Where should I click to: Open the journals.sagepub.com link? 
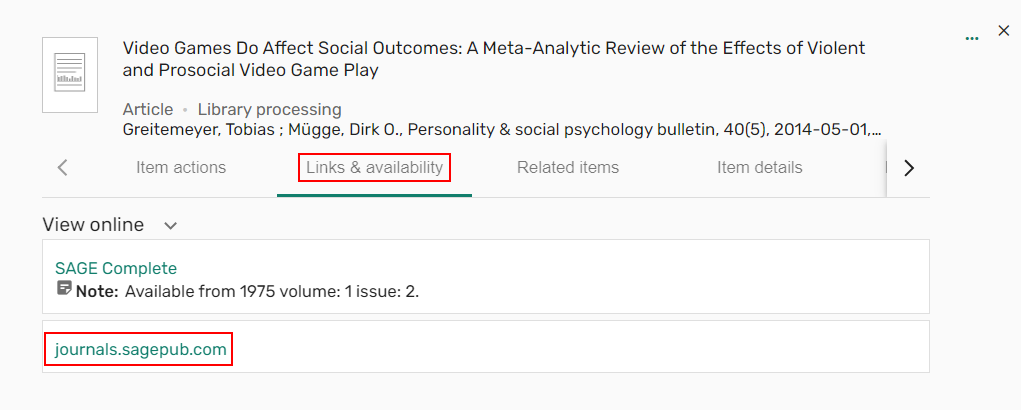[141, 349]
